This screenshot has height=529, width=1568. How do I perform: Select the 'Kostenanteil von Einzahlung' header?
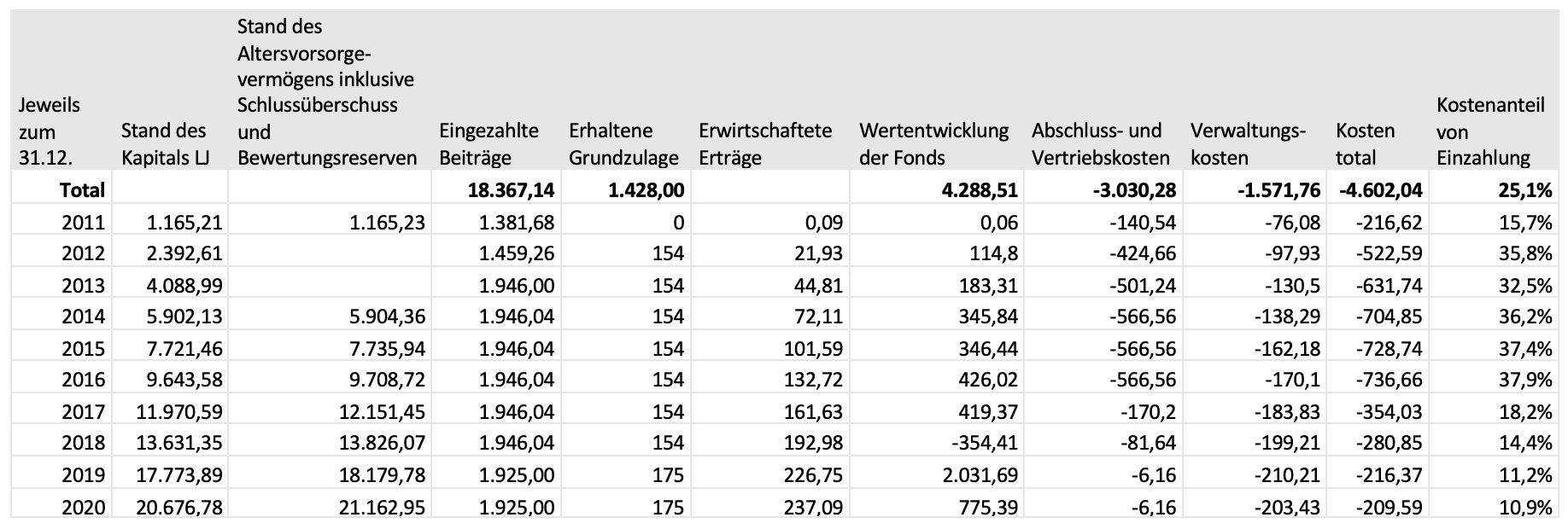[1490, 131]
